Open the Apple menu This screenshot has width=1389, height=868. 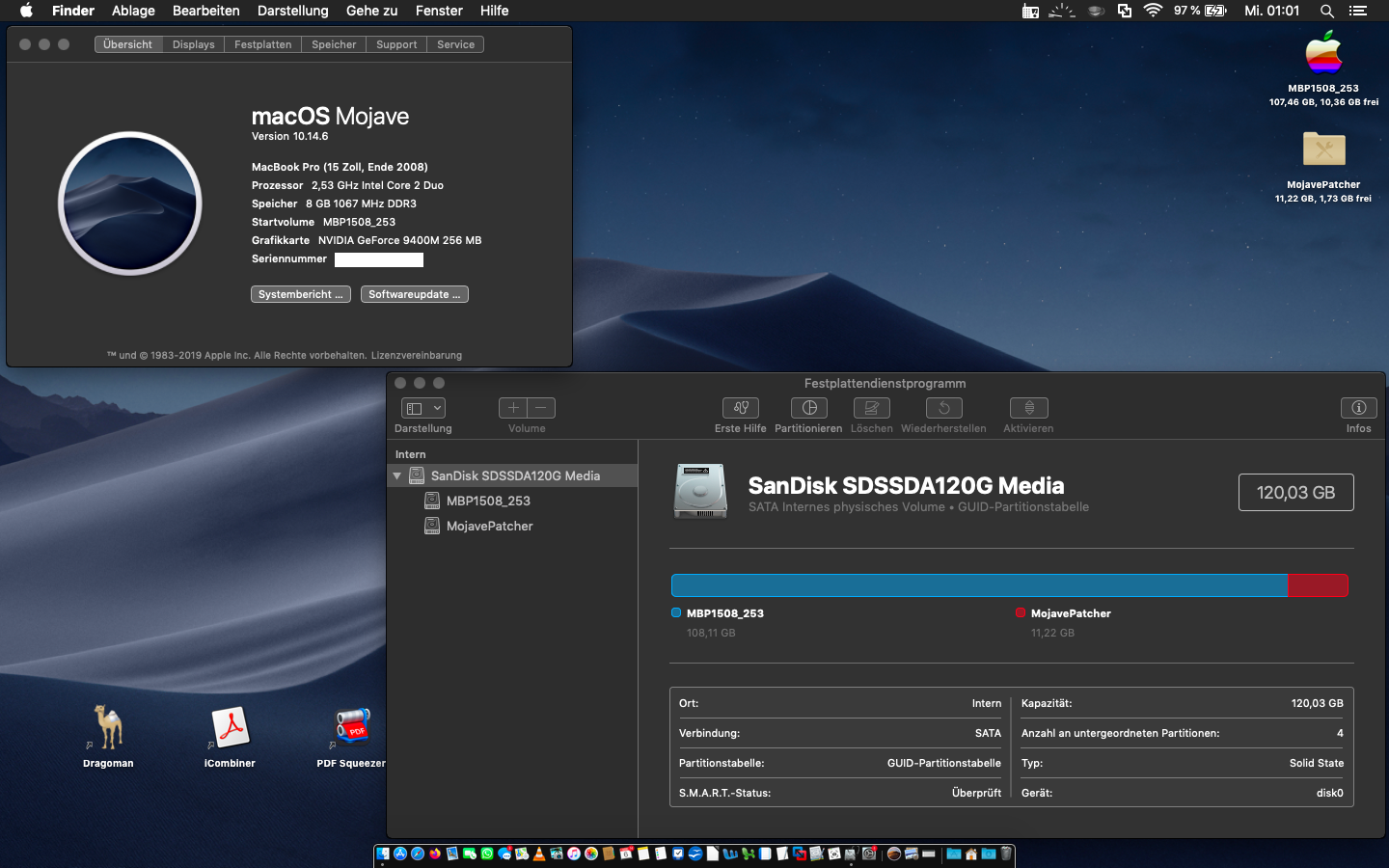[26, 11]
